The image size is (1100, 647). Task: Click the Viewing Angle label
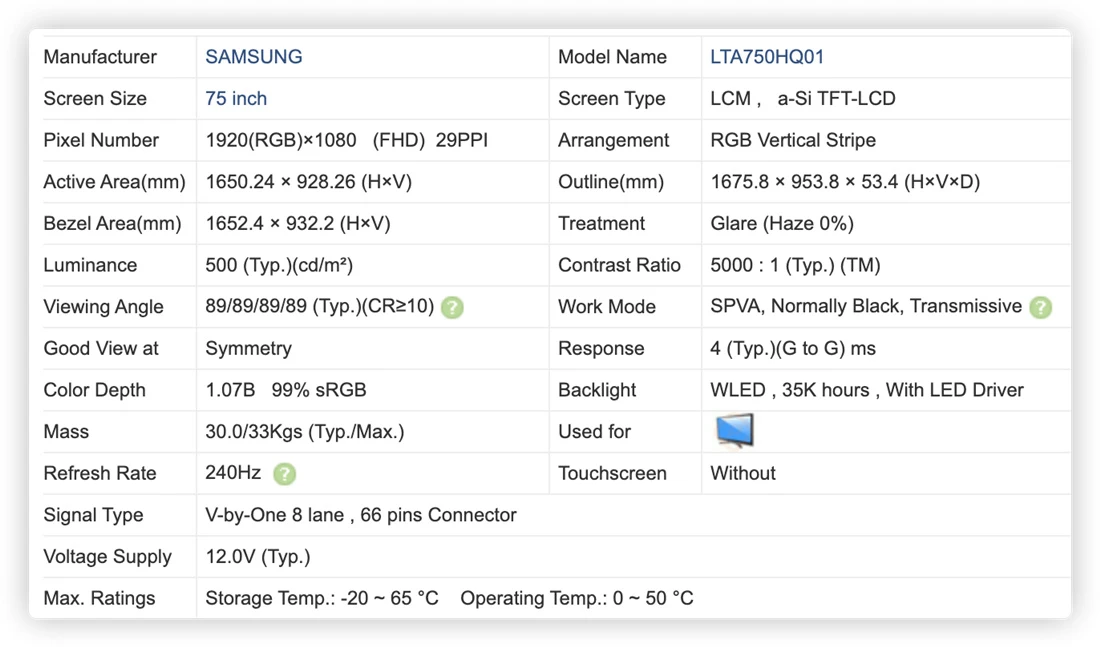pos(103,307)
